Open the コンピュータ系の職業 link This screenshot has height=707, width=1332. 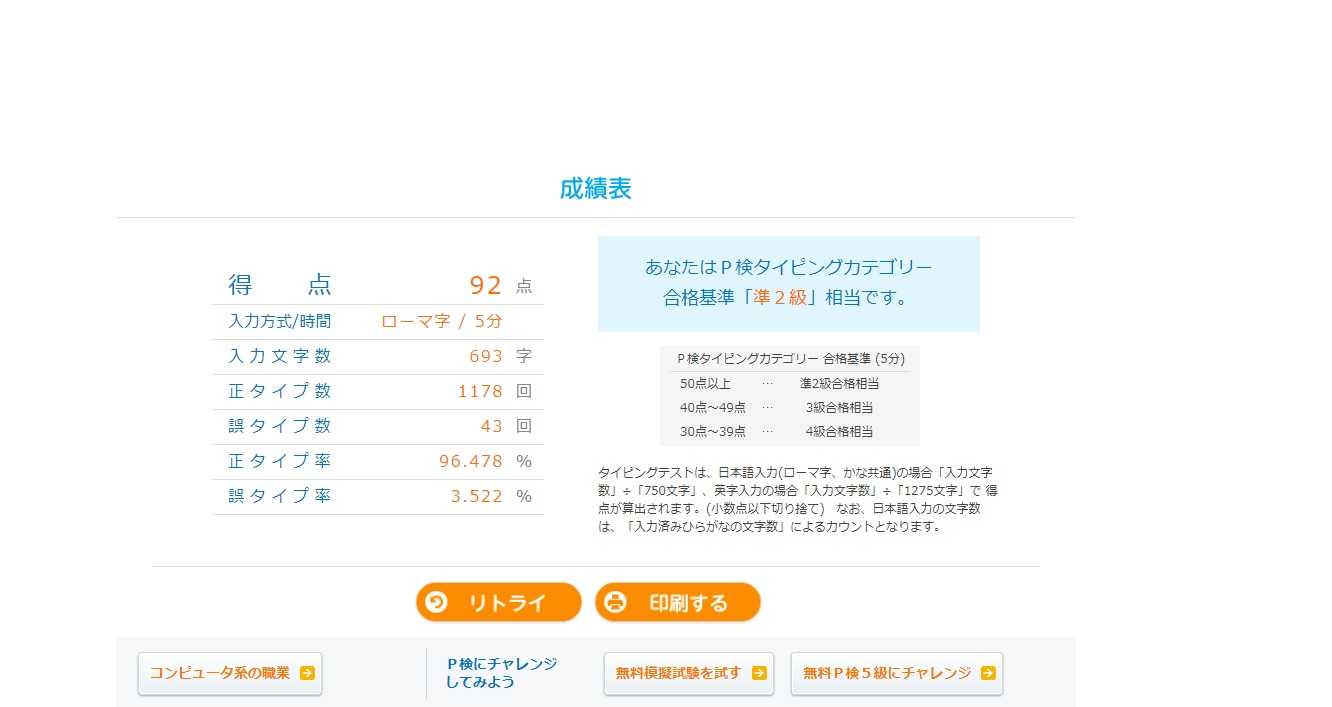(230, 673)
